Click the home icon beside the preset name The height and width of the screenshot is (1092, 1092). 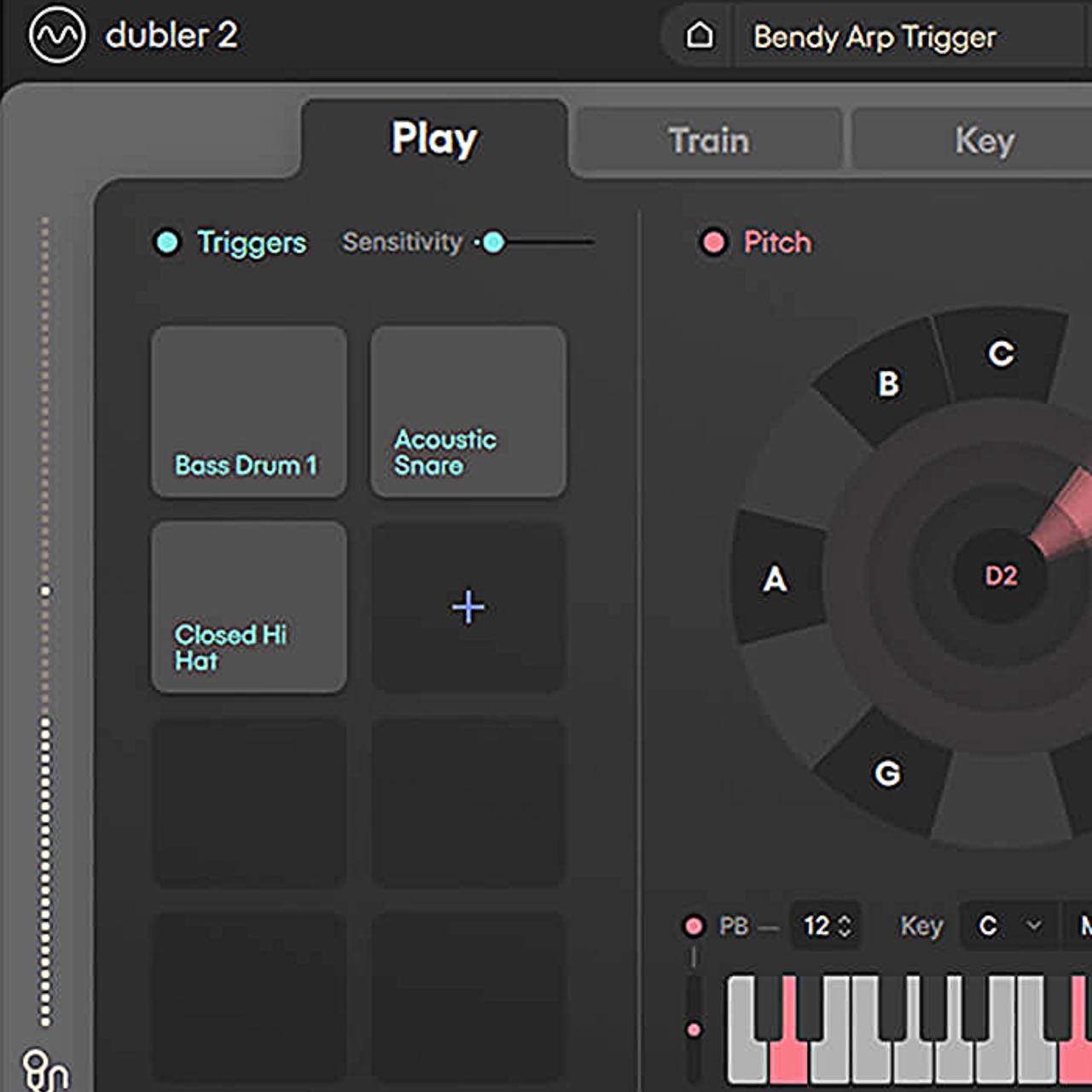click(700, 36)
